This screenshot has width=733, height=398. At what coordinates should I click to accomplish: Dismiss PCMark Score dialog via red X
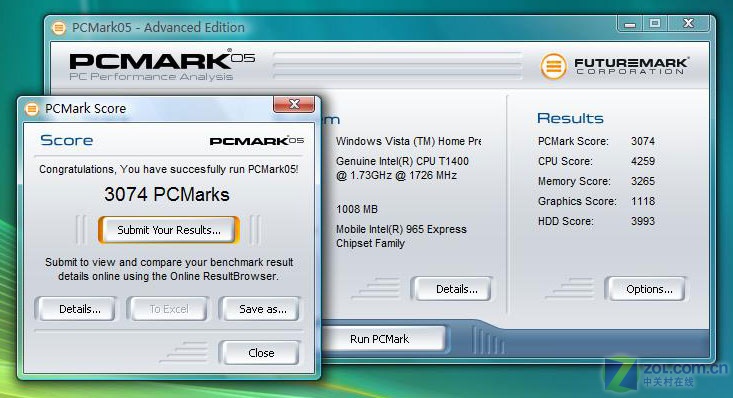coord(294,104)
